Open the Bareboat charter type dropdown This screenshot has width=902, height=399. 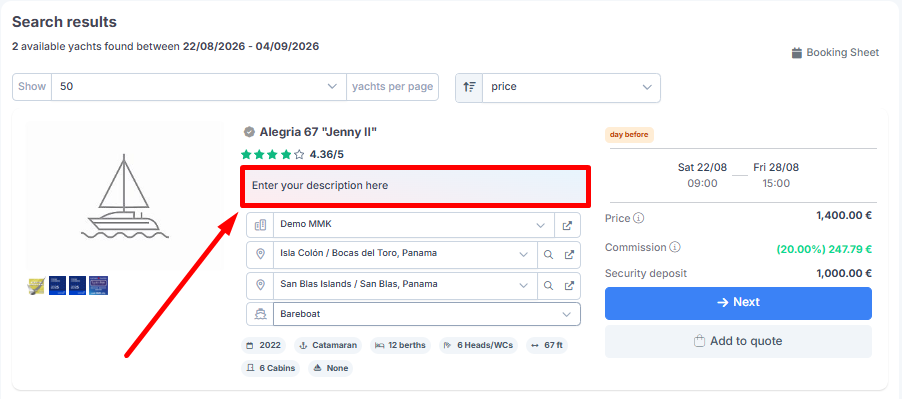coord(427,314)
